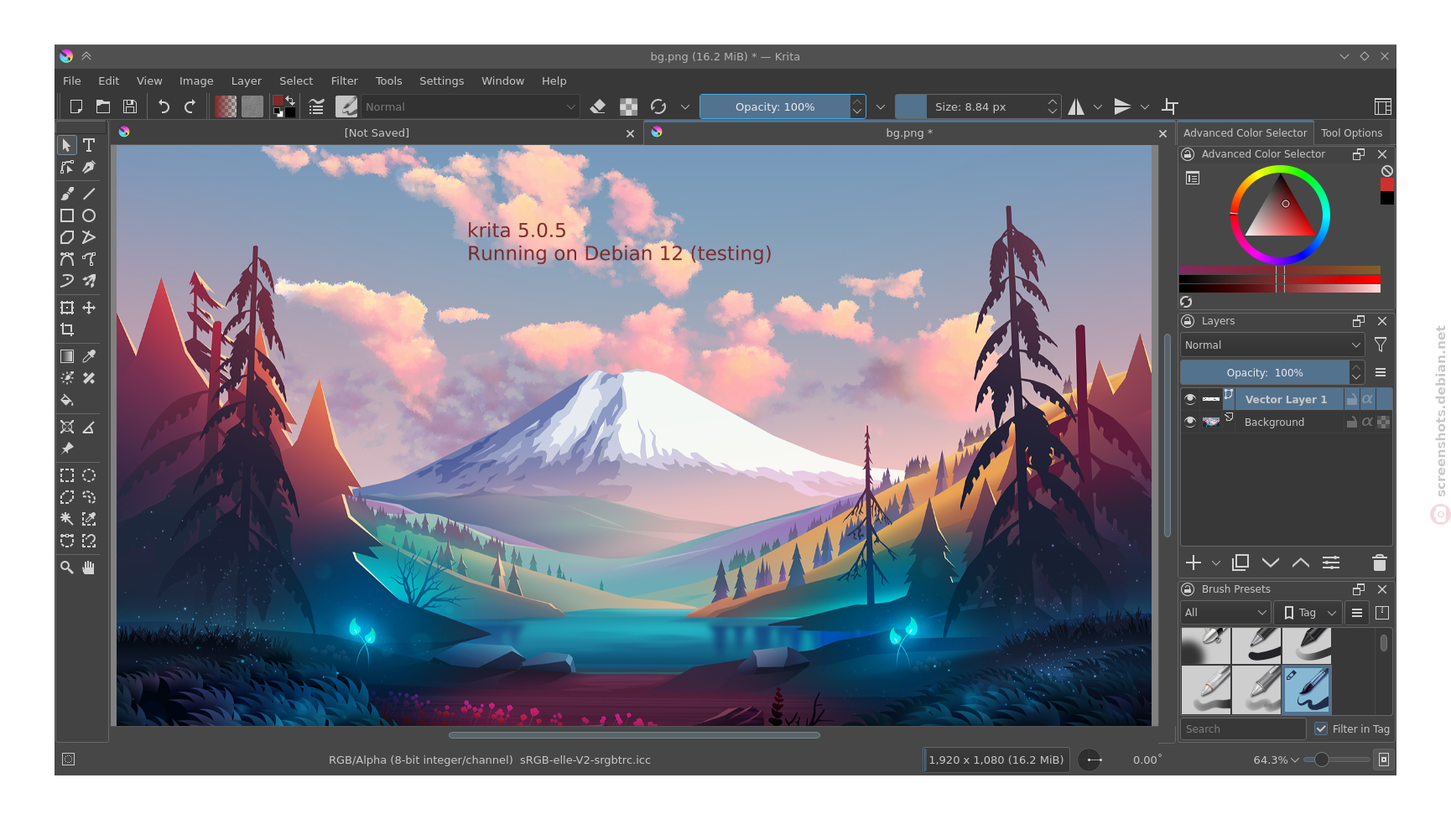Open the Layer menu
Viewport: 1451px width, 840px height.
pyautogui.click(x=247, y=80)
